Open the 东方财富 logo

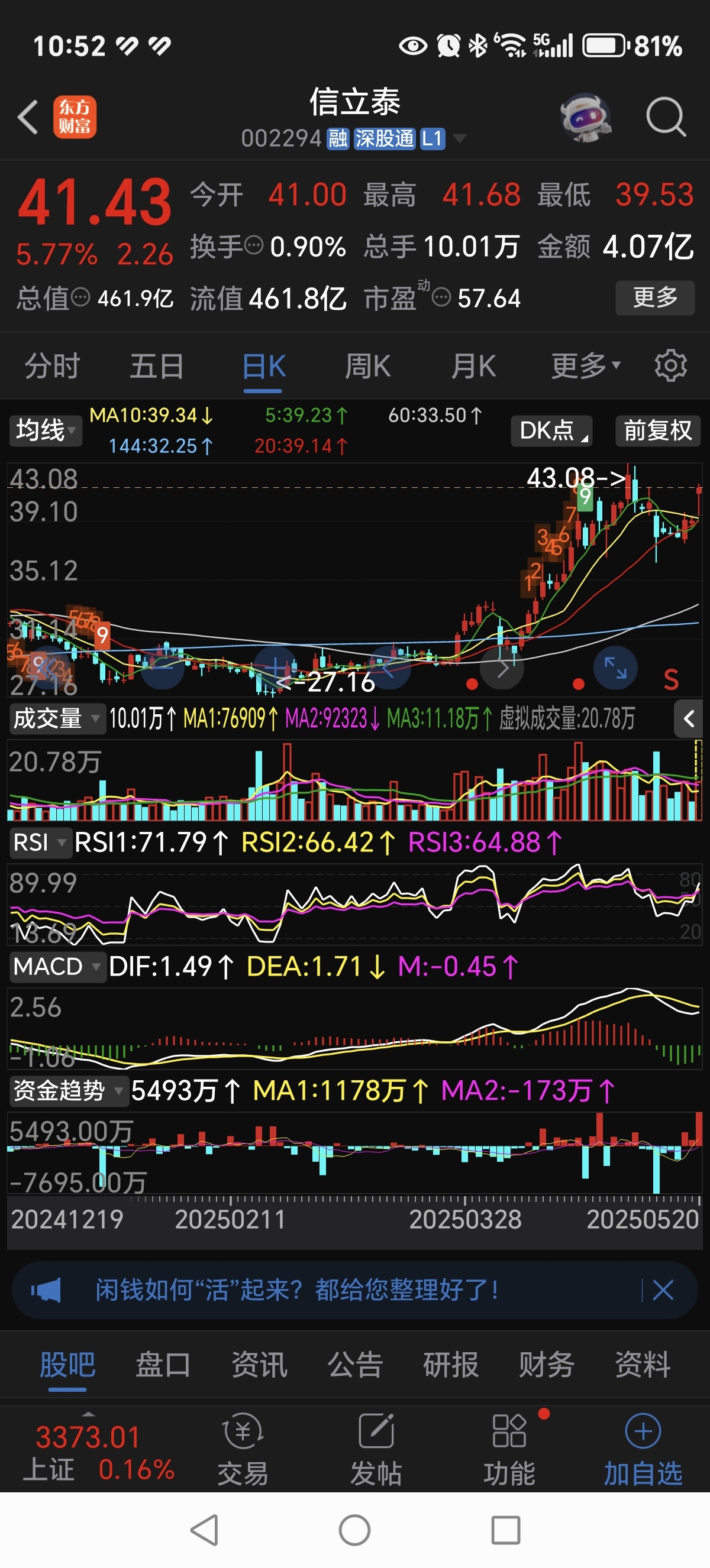pyautogui.click(x=75, y=117)
